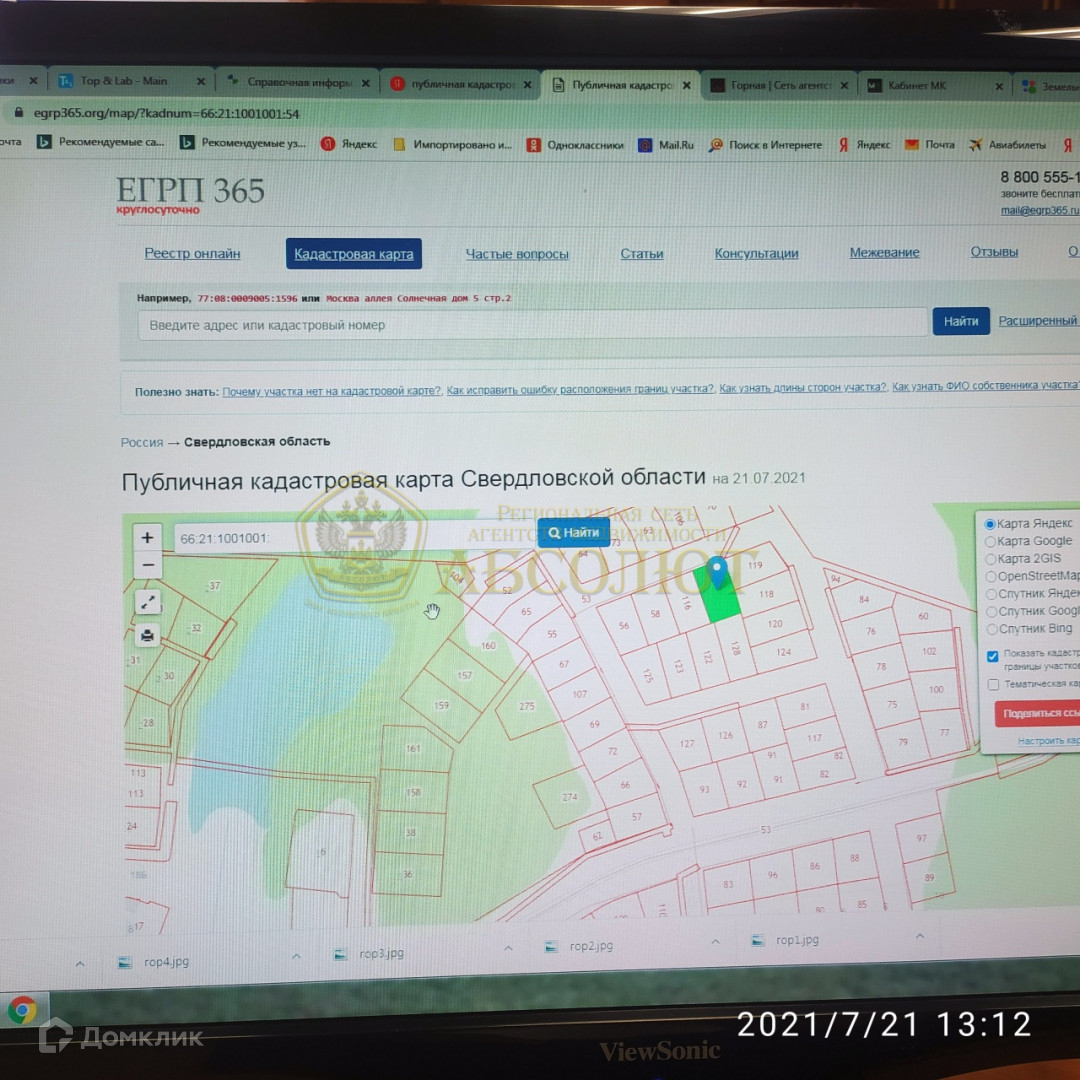Open the Рекомендуемые уз... bookmark

click(243, 143)
